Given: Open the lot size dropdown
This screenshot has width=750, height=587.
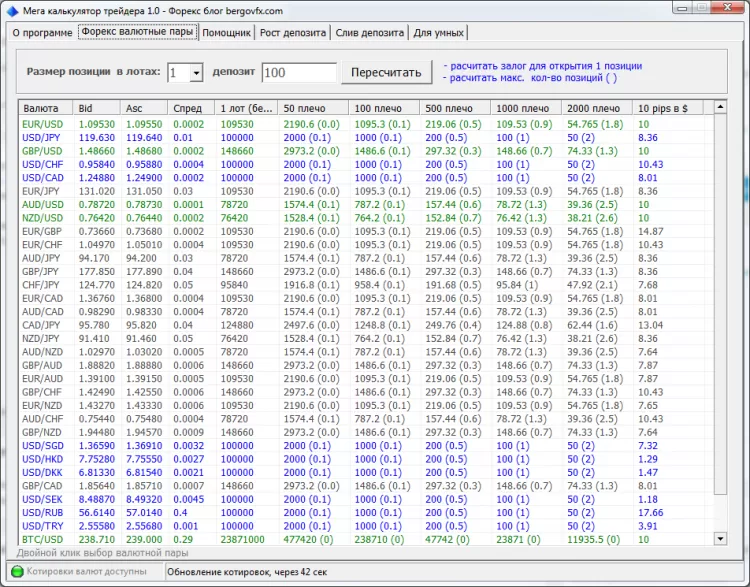Looking at the screenshot, I should click(x=196, y=73).
